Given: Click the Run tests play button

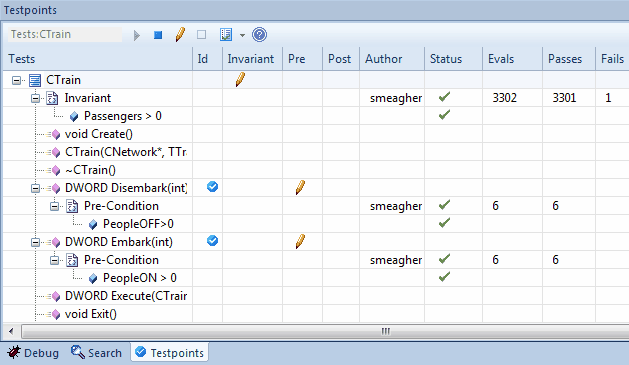Looking at the screenshot, I should (x=137, y=35).
